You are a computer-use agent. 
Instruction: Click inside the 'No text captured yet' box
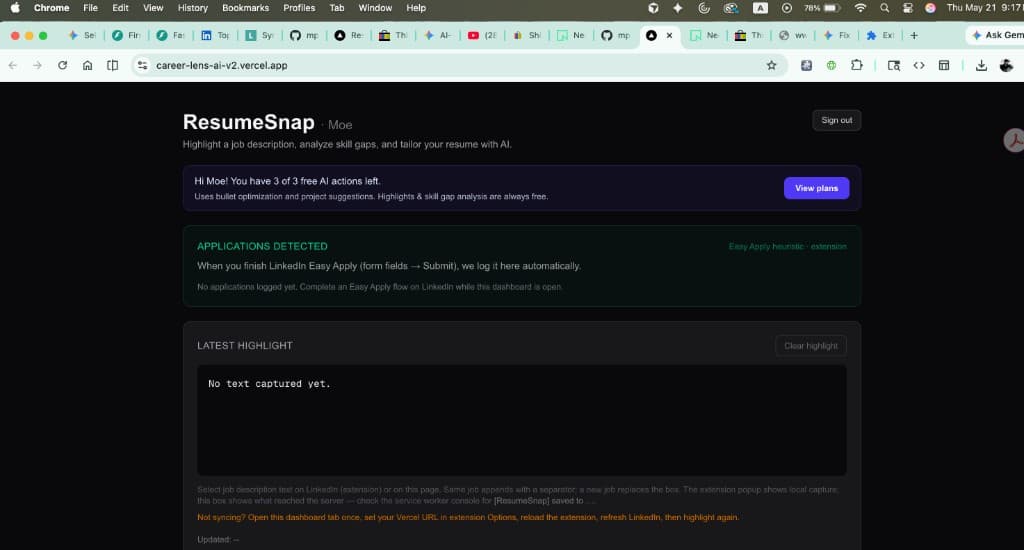521,420
